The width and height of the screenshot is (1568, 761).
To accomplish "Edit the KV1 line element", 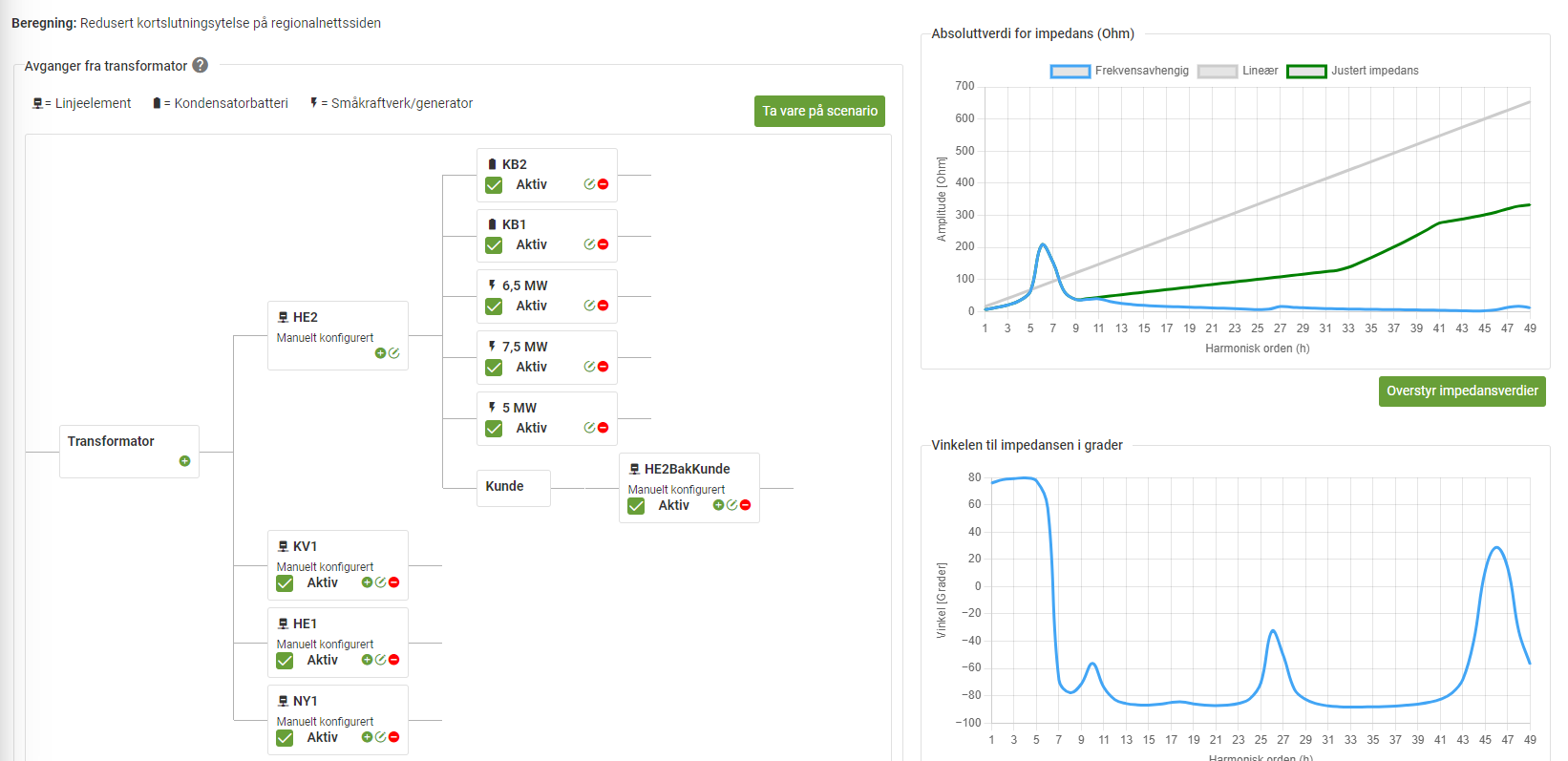I will pos(380,582).
